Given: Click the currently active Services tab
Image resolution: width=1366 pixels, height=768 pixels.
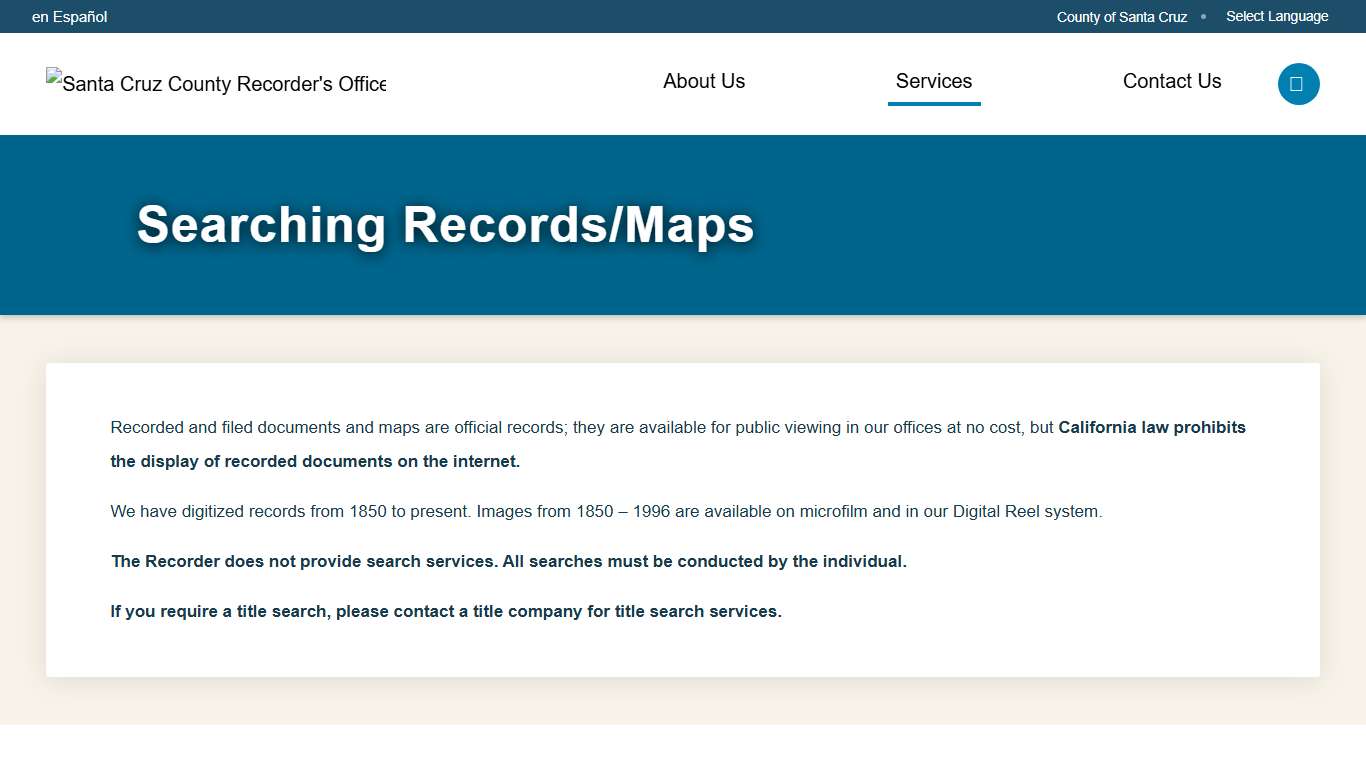Looking at the screenshot, I should (933, 81).
